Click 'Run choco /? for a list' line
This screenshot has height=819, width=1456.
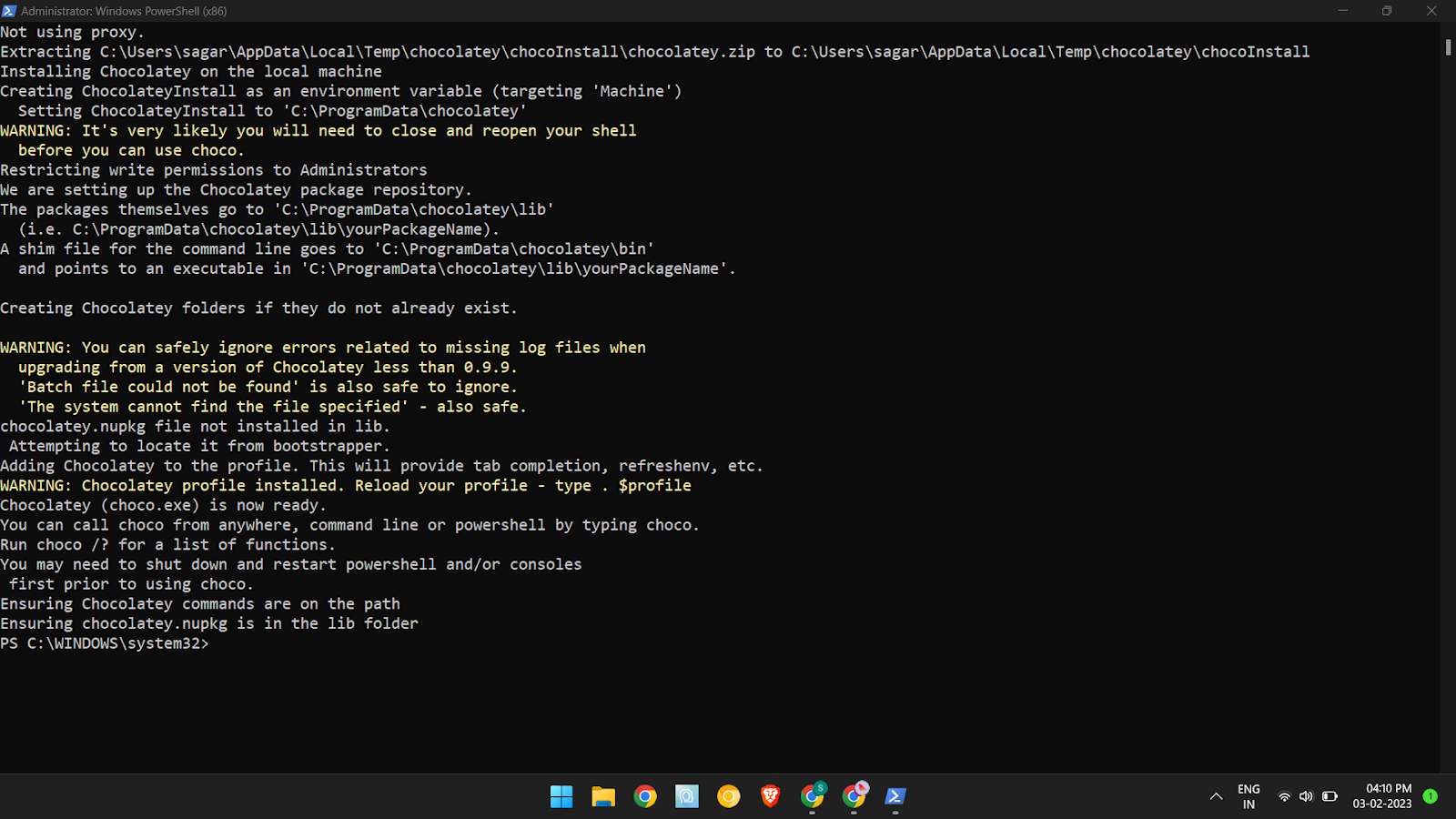click(x=167, y=544)
